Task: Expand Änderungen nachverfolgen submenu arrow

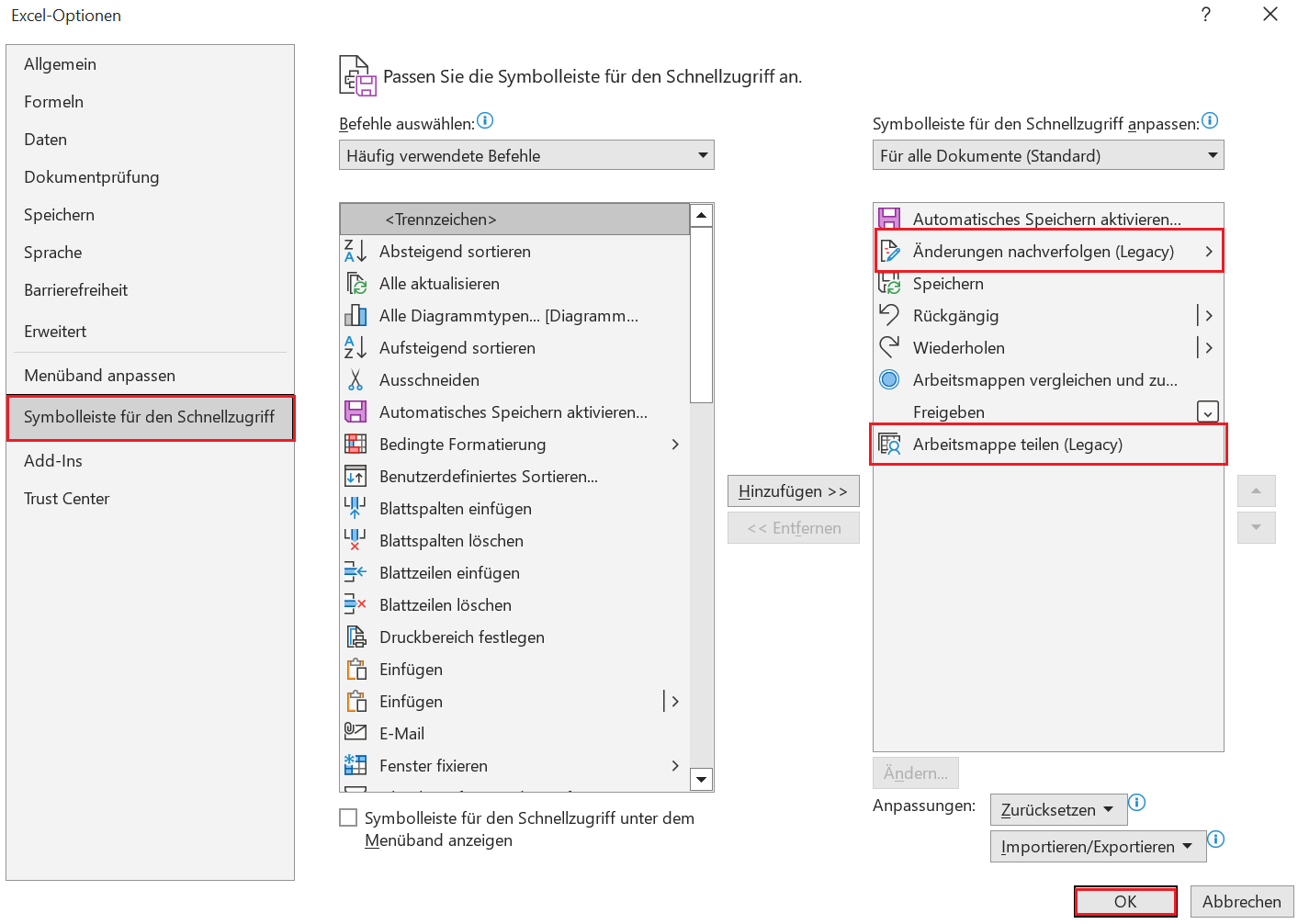Action: [x=1209, y=251]
